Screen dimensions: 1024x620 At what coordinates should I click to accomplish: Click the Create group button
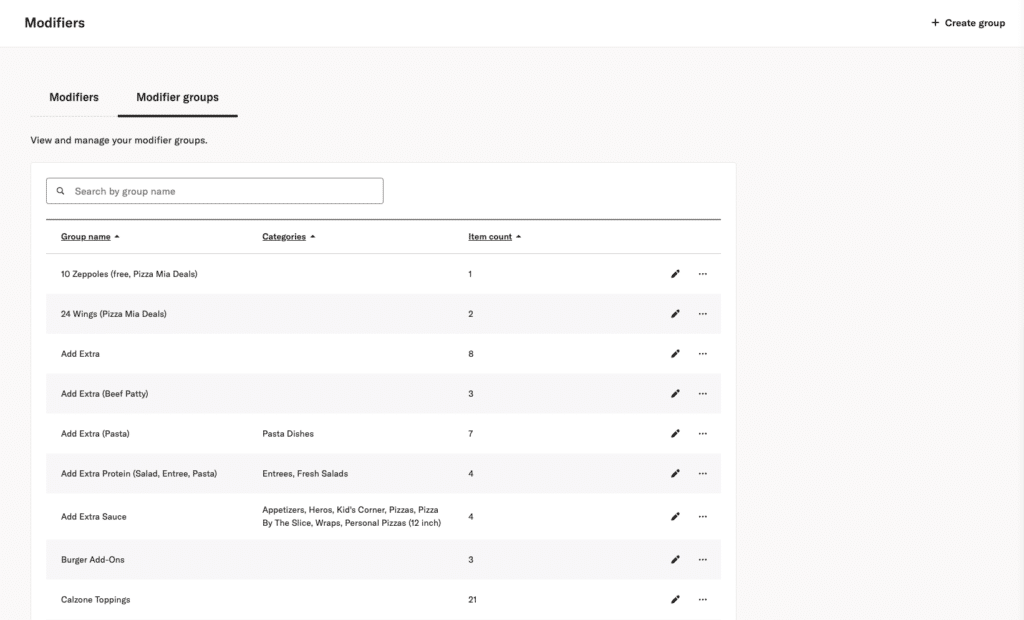click(968, 23)
